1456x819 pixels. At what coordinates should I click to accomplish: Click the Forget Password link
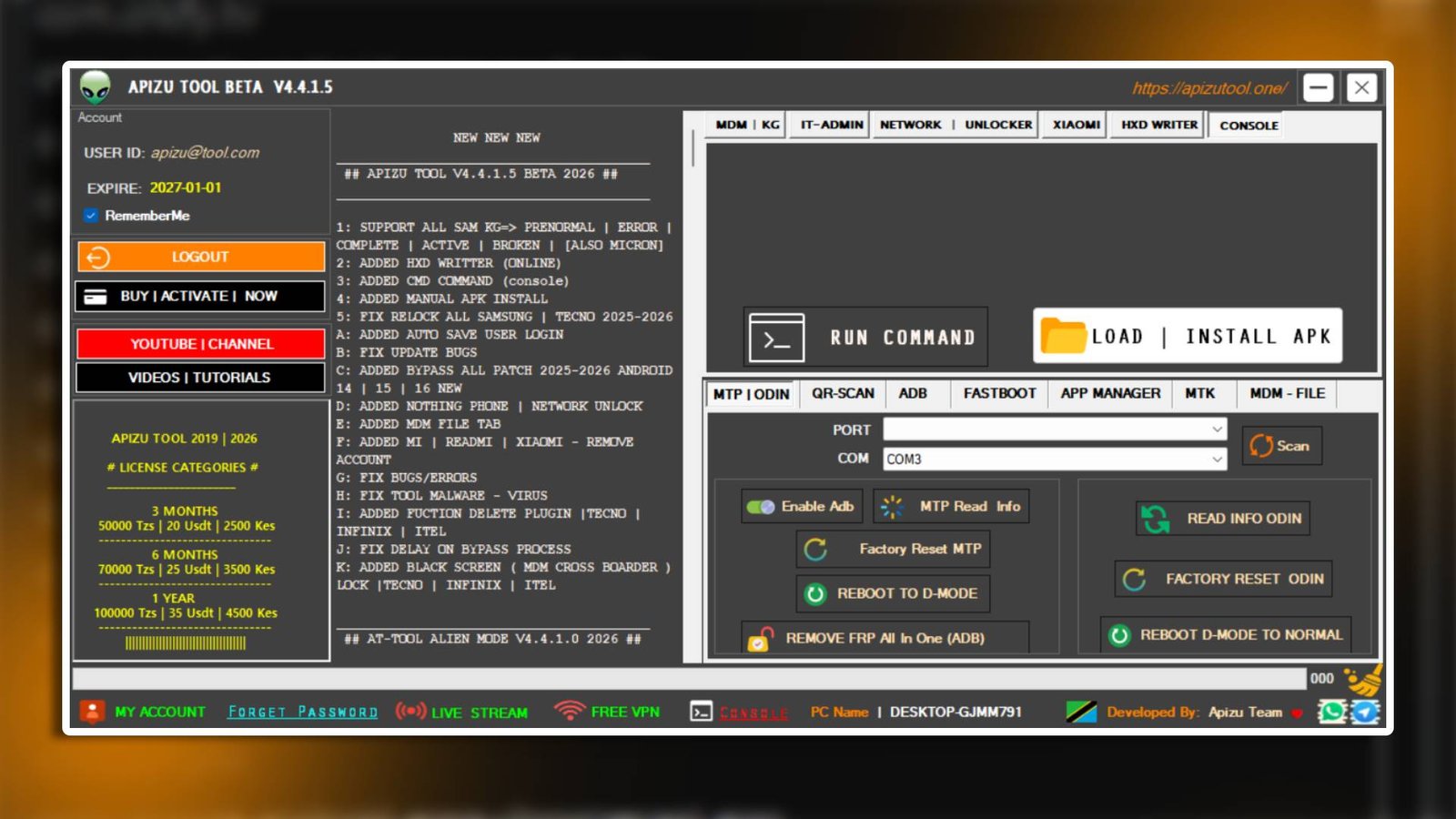pyautogui.click(x=302, y=712)
